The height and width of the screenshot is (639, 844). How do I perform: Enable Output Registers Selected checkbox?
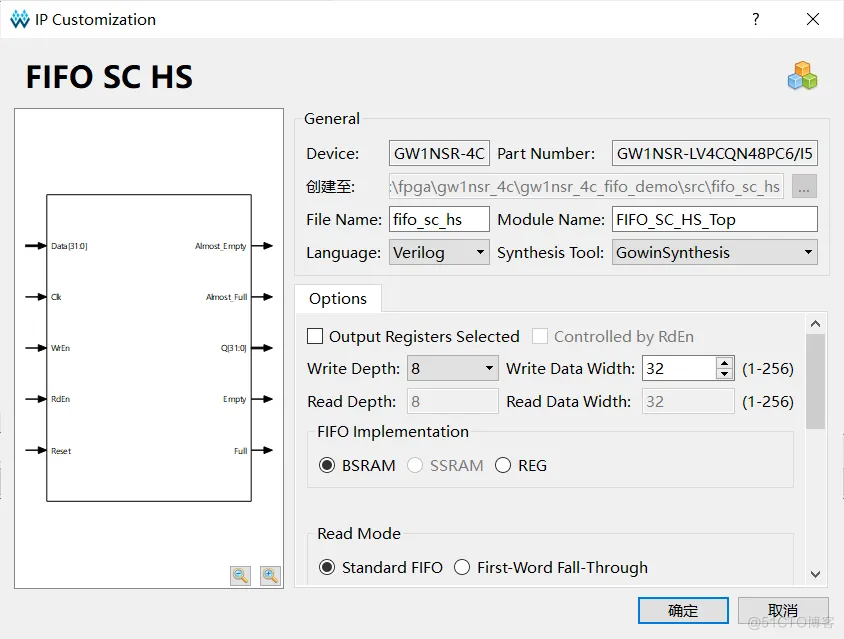click(315, 336)
